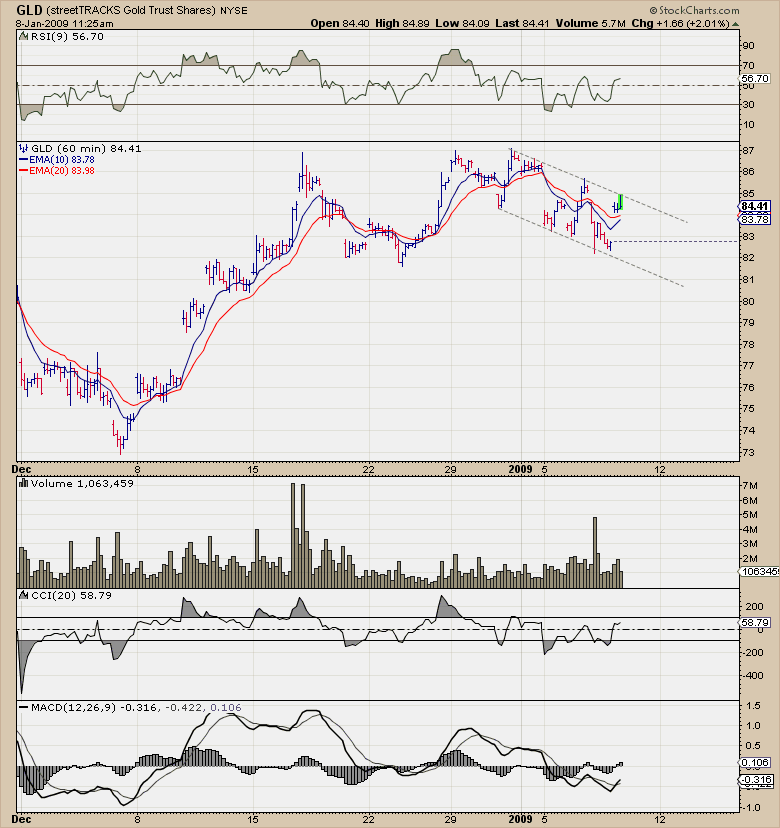
Task: Click the Dec label under the price panel
Action: pos(21,469)
